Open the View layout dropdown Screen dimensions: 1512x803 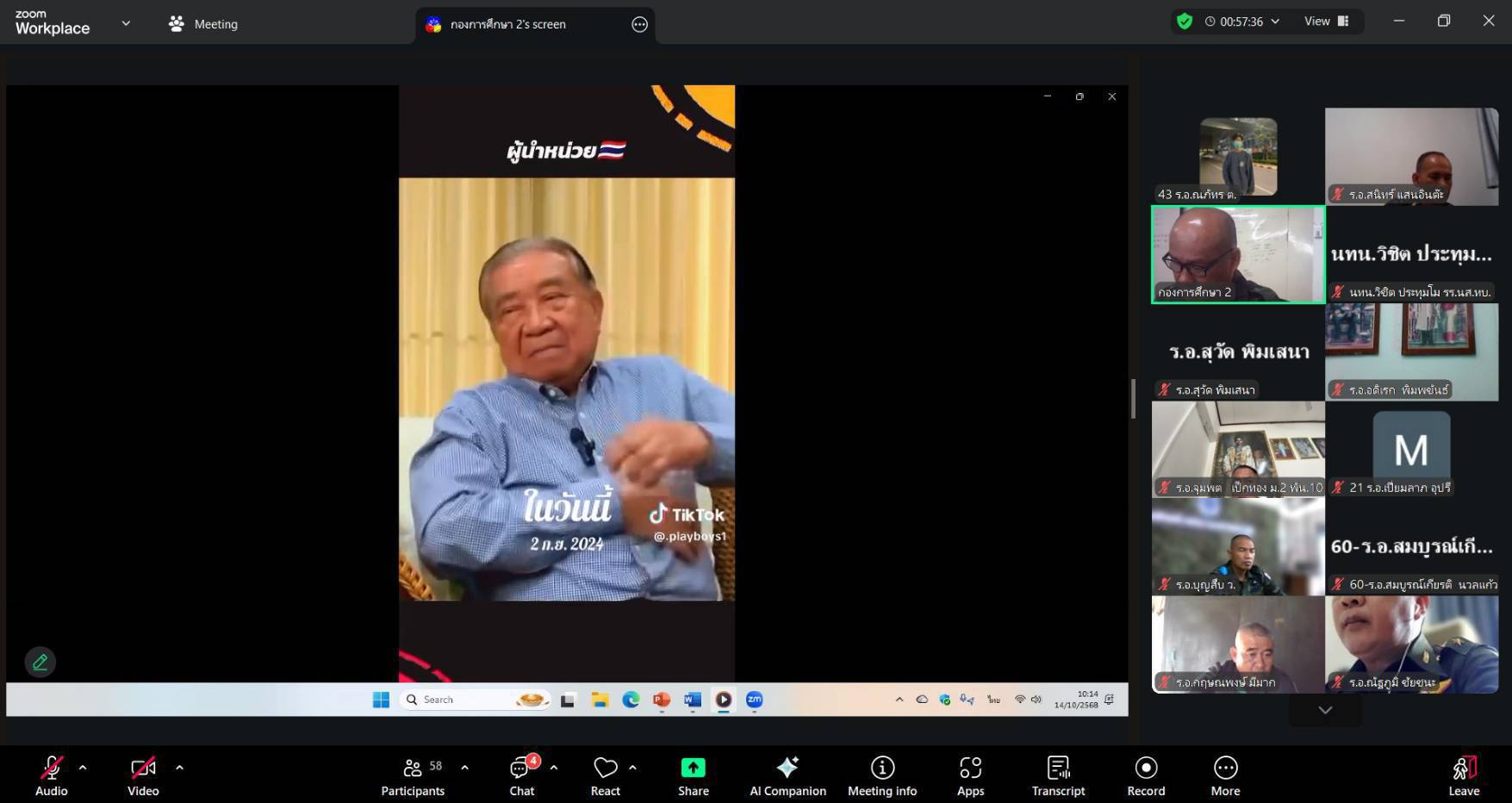tap(1326, 22)
